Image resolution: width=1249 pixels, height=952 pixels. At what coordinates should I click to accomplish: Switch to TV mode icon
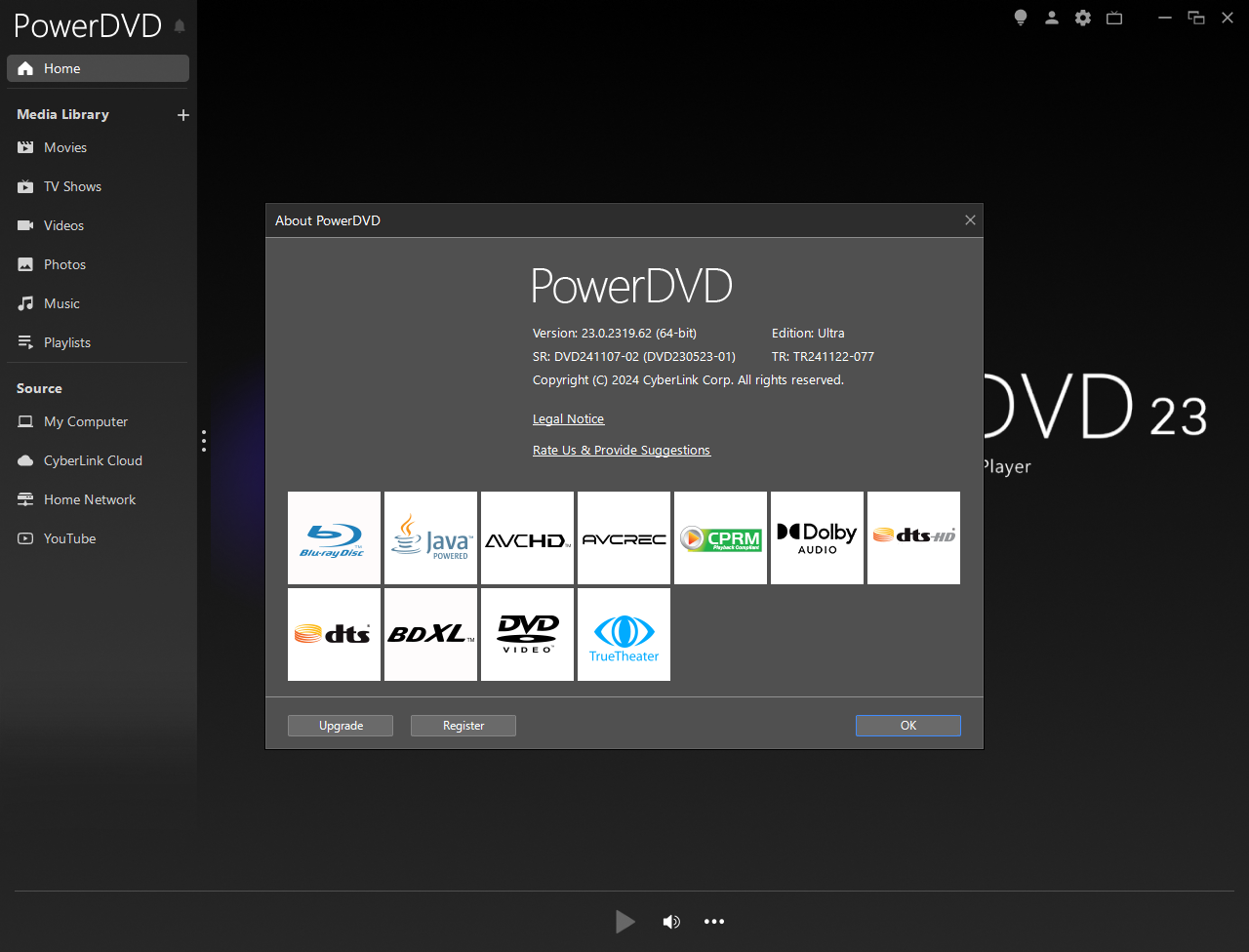(x=1114, y=18)
